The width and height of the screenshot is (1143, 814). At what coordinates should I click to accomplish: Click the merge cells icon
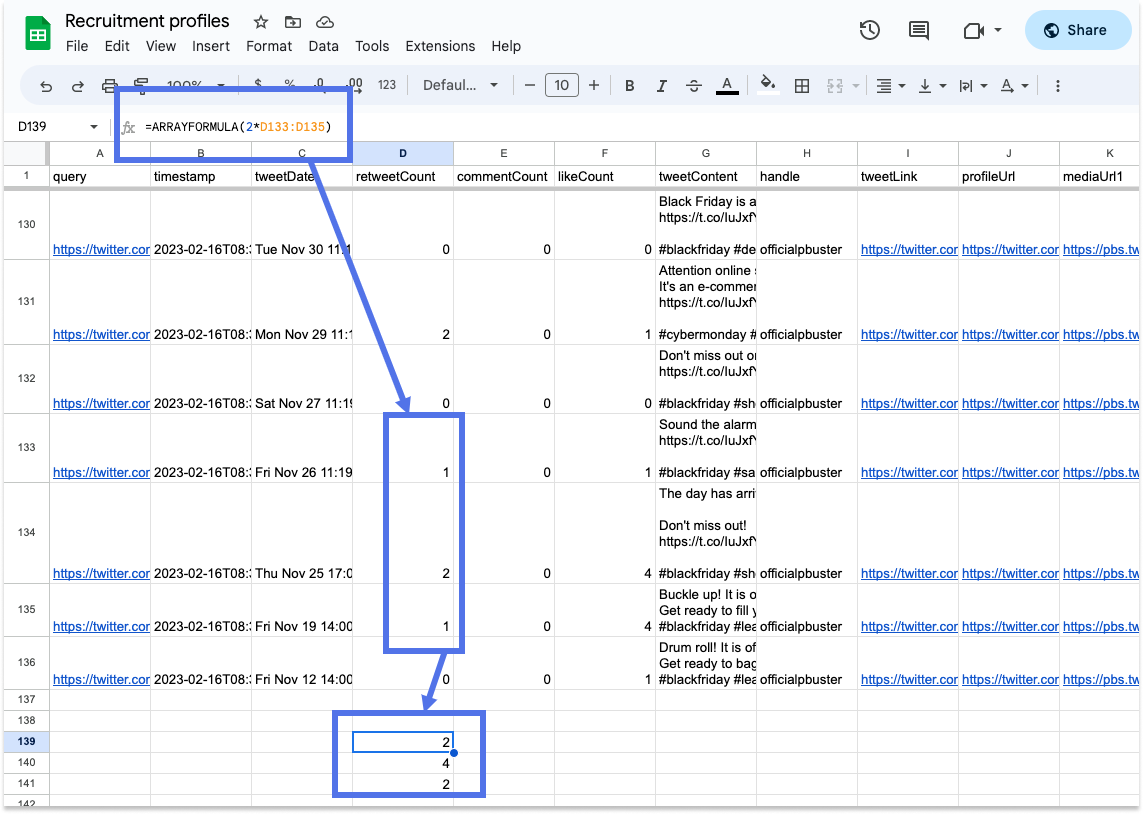pos(835,86)
